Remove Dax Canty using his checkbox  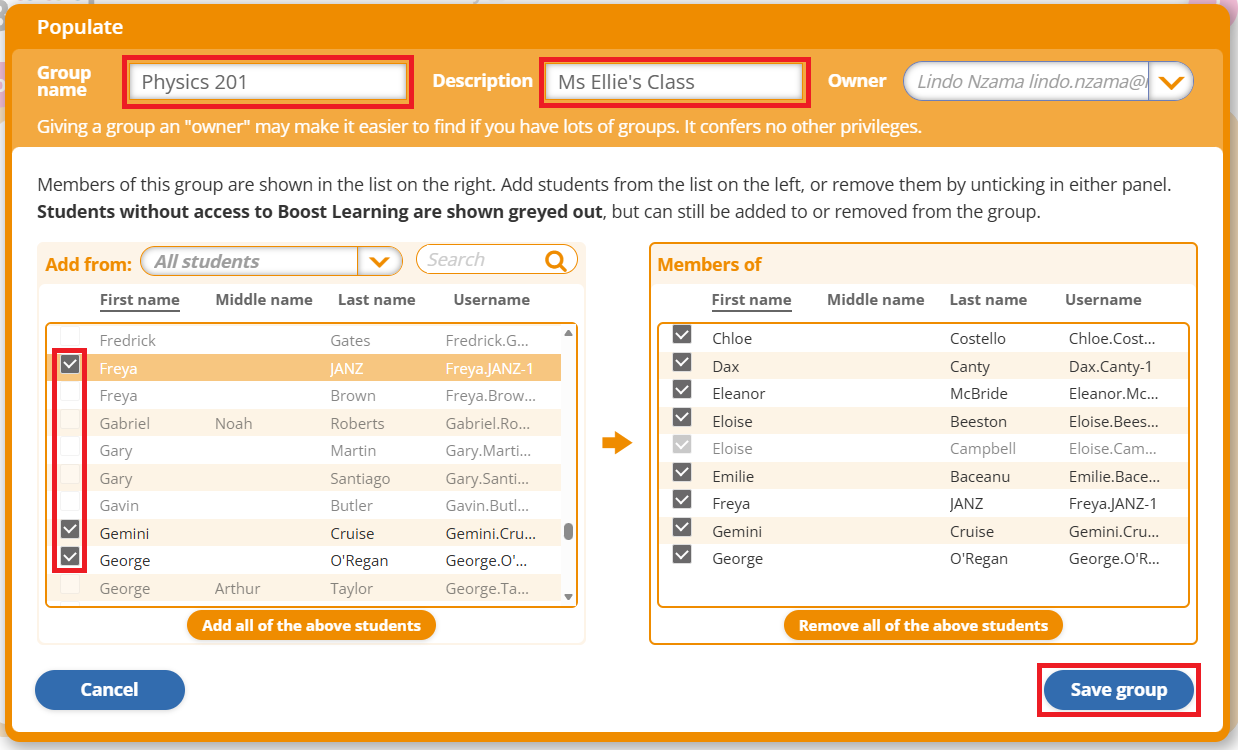point(682,363)
